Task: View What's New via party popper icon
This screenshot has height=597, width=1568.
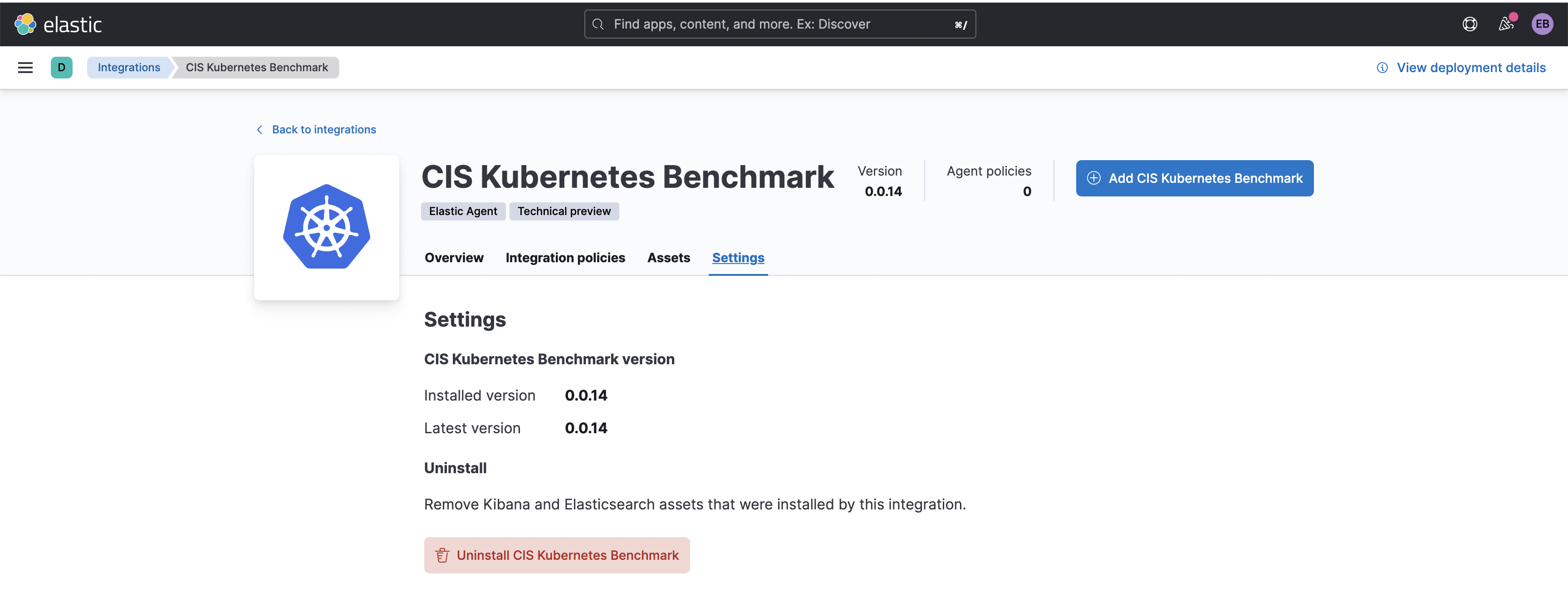Action: pyautogui.click(x=1506, y=24)
